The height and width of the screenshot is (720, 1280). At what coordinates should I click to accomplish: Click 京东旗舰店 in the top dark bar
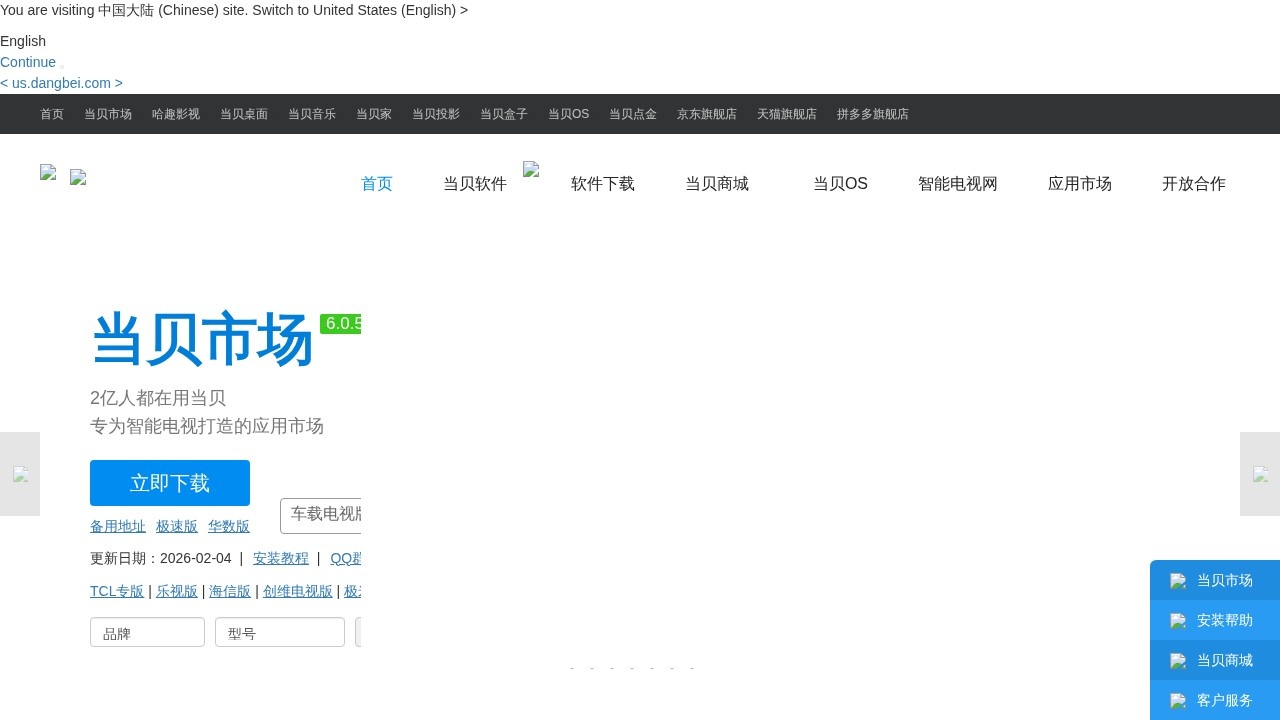(x=706, y=114)
